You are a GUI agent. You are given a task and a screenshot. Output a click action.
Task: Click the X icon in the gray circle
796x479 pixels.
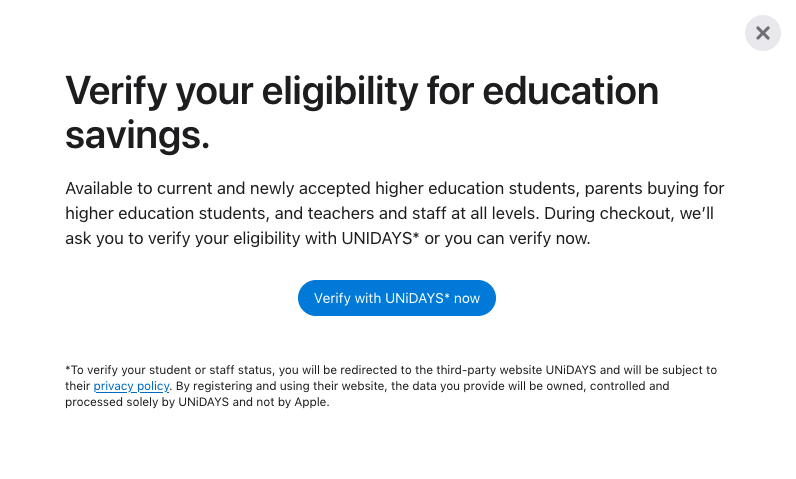point(762,33)
